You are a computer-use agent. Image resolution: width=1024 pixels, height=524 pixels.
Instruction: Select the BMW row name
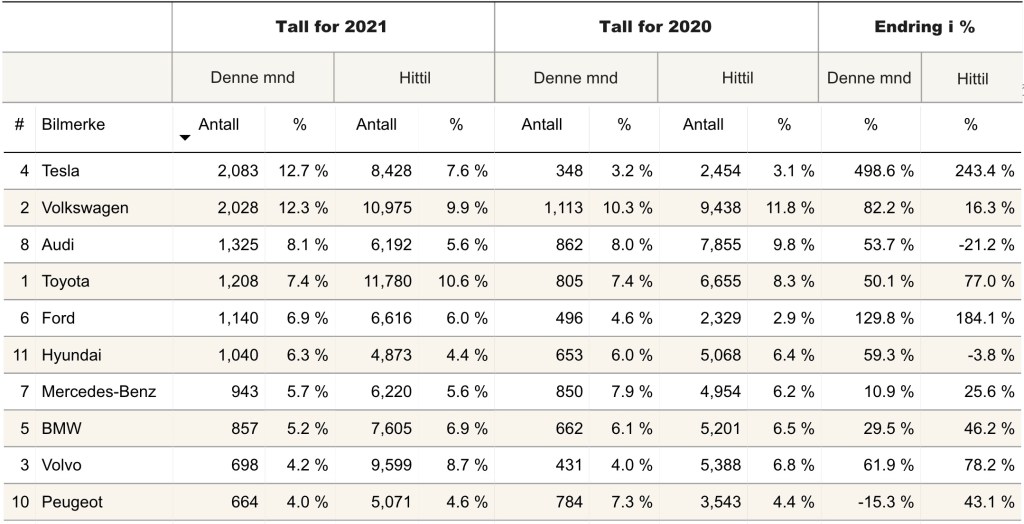click(x=59, y=429)
